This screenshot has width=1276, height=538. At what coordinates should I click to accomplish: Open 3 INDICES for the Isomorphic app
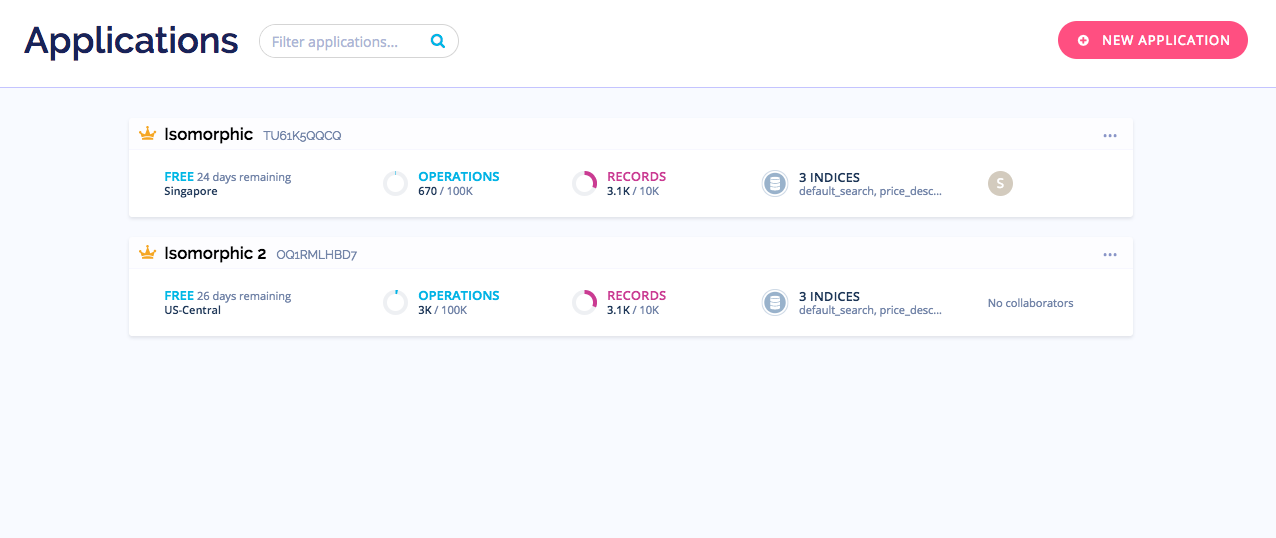tap(829, 177)
